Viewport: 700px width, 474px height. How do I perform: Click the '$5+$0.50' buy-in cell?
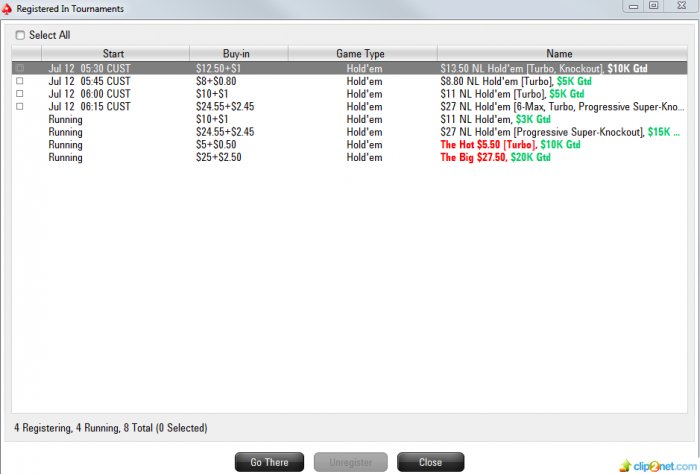(x=216, y=145)
